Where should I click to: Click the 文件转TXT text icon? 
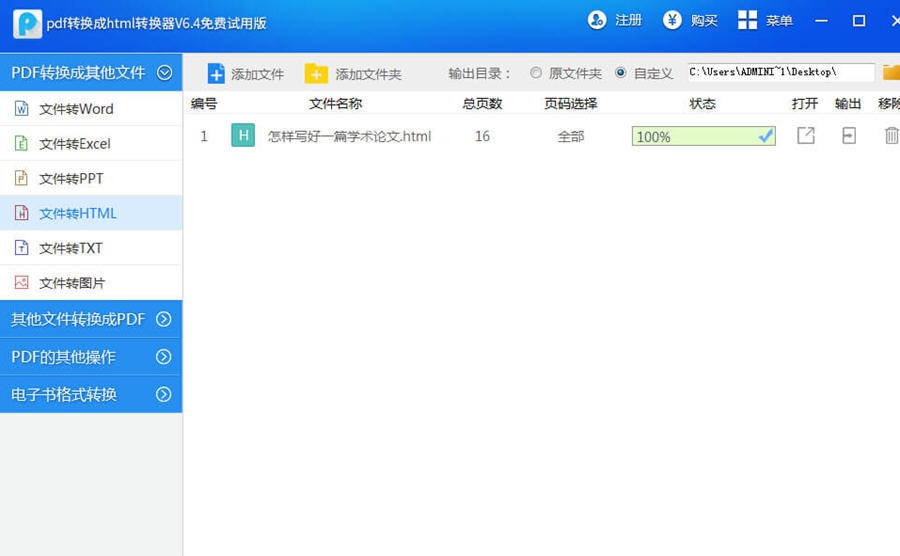(x=21, y=248)
